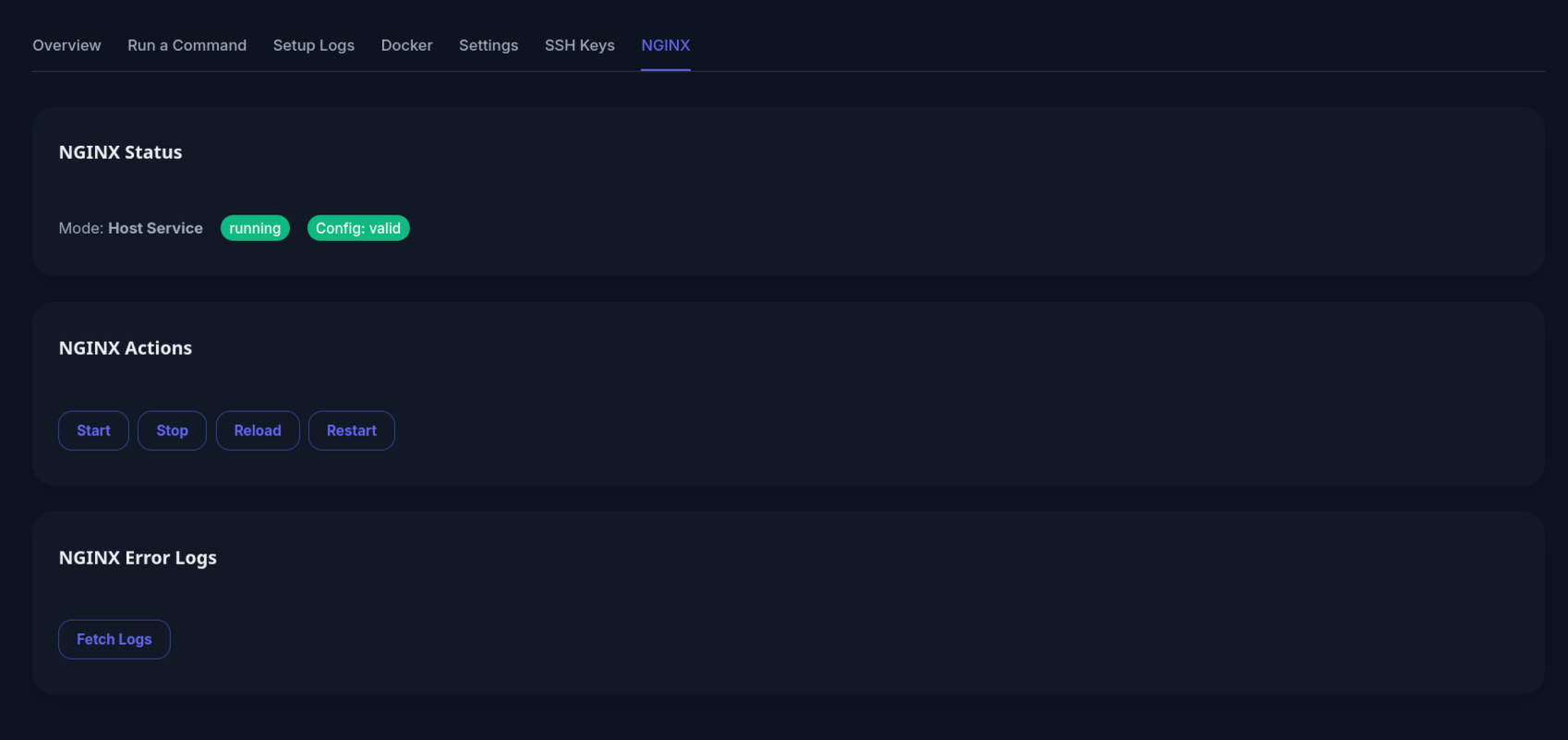Viewport: 1568px width, 740px height.
Task: Switch to Run a Command tab
Action: click(x=187, y=45)
